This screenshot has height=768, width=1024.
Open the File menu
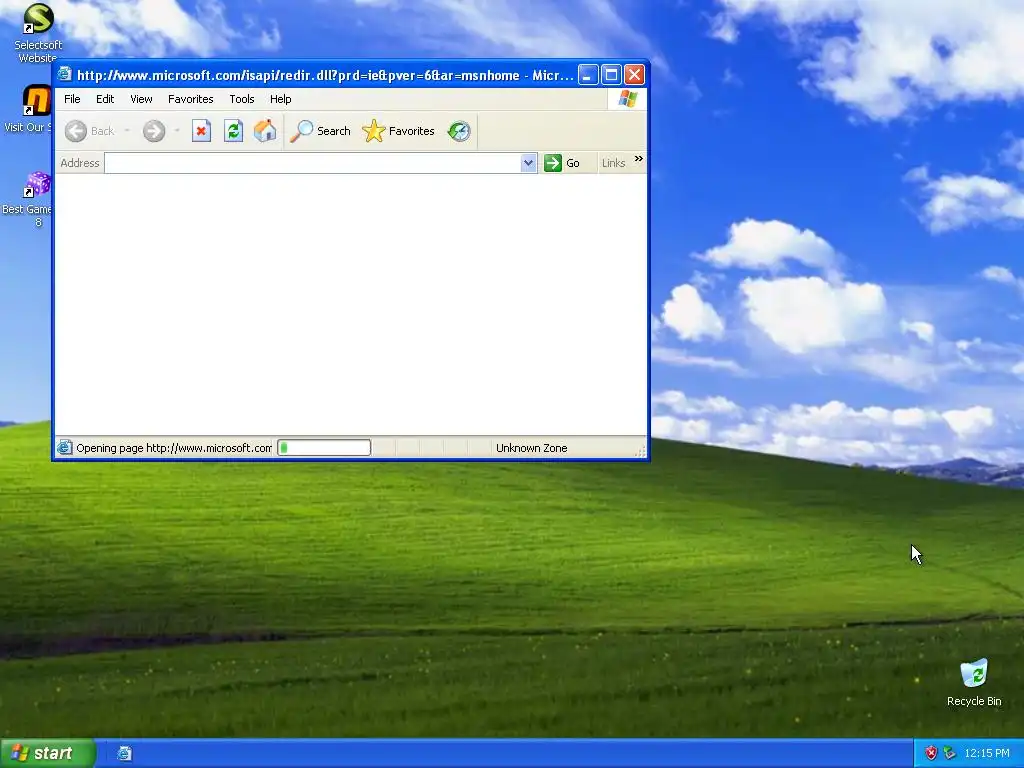[72, 99]
